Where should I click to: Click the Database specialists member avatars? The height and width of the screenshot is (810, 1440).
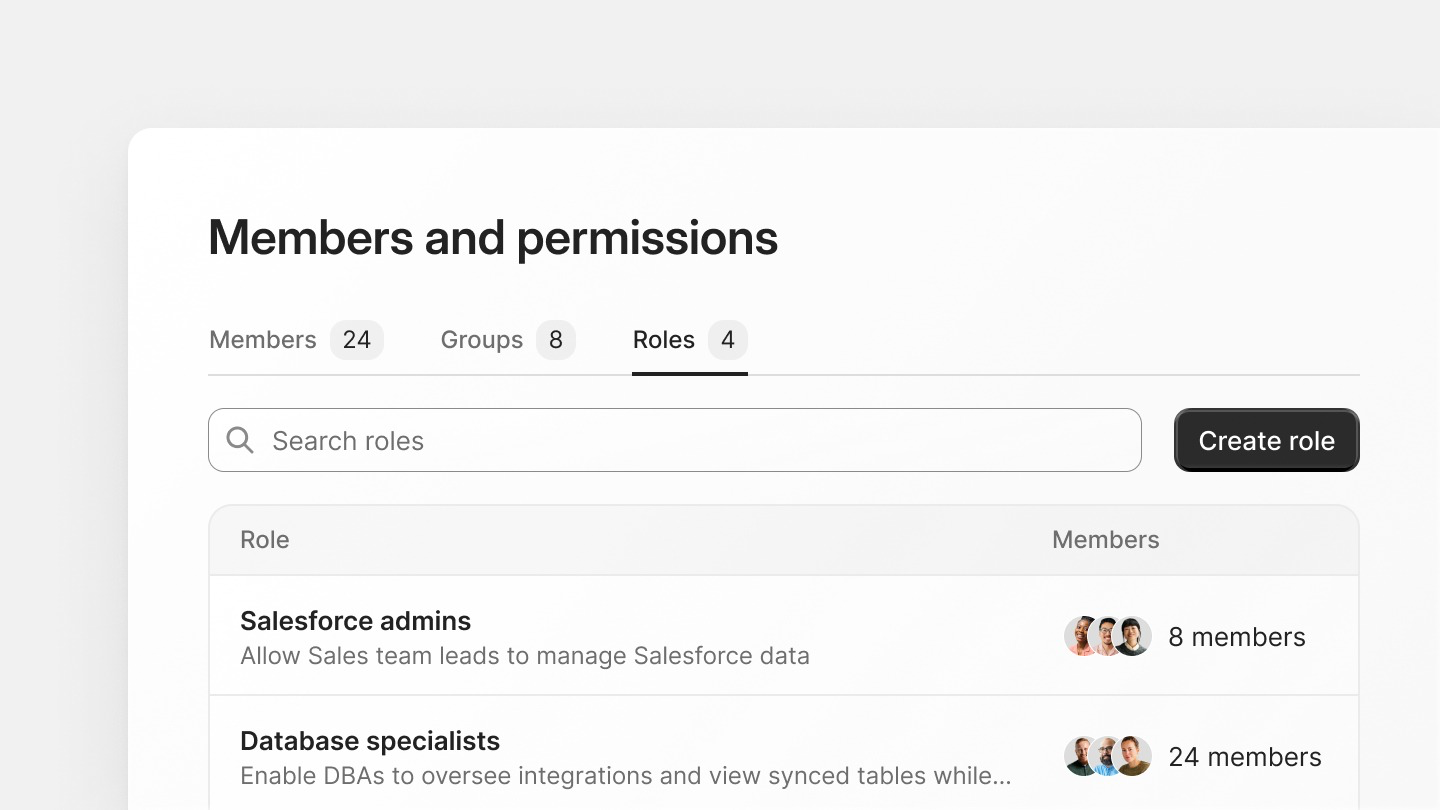1108,757
